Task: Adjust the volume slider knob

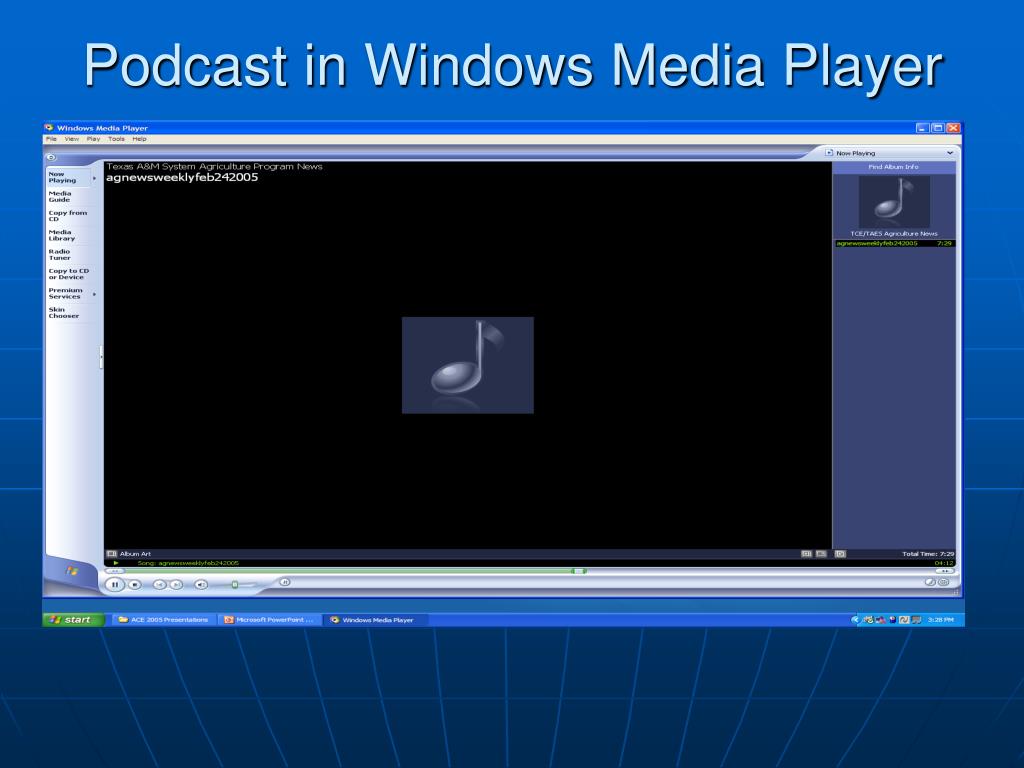Action: [x=234, y=584]
